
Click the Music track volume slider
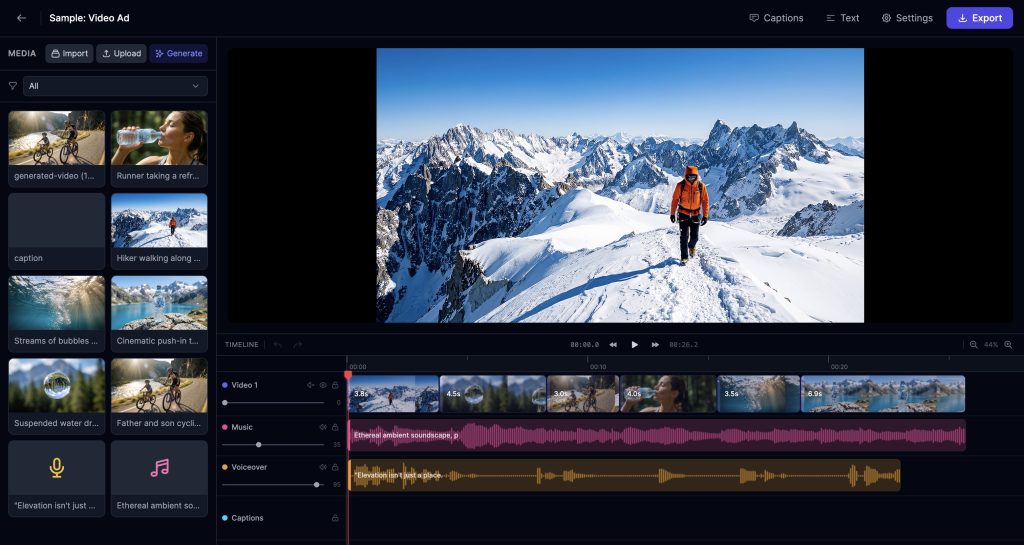pyautogui.click(x=259, y=444)
